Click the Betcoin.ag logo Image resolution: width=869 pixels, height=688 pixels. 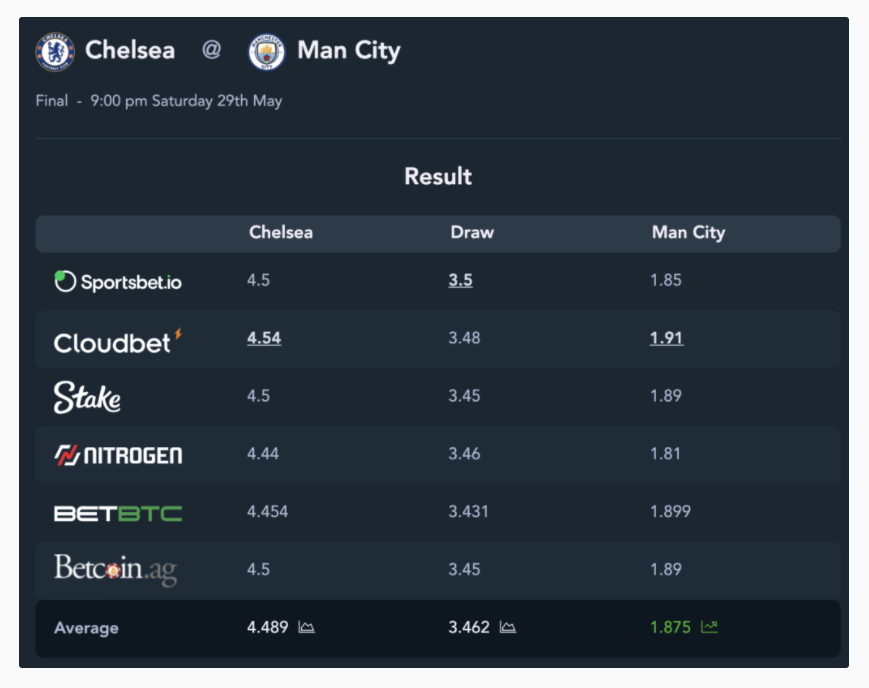pos(115,569)
